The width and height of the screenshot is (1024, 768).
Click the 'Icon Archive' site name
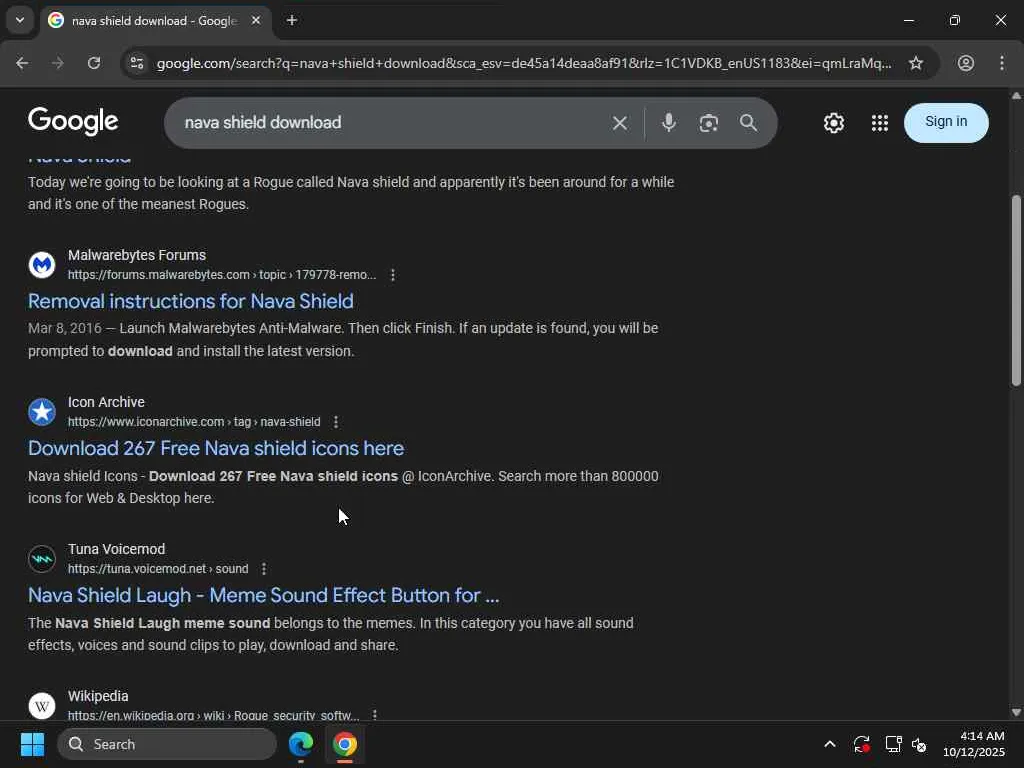coord(106,402)
